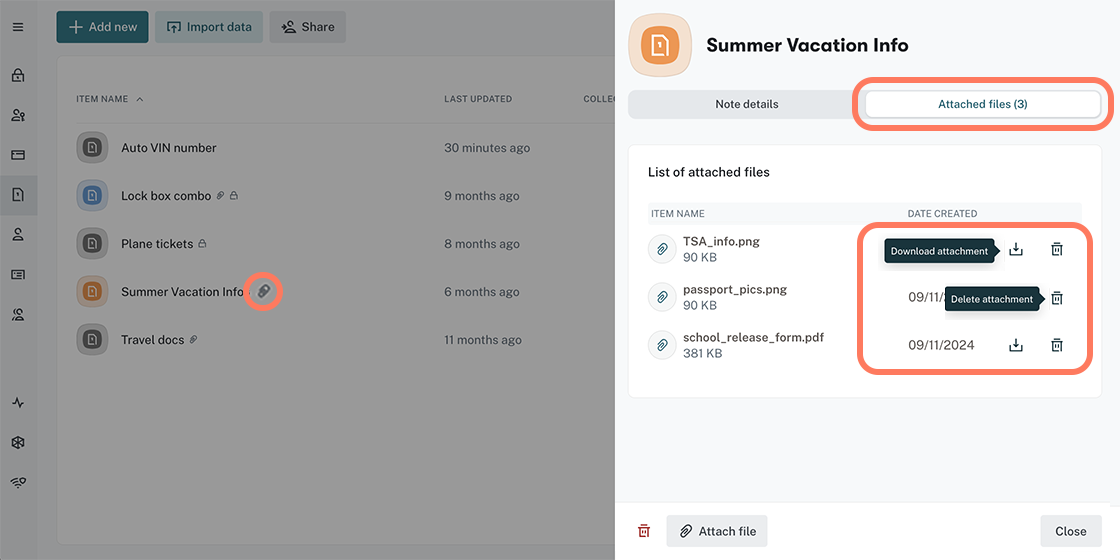Open the padlock logins section in sidebar
Screen dimensions: 1120x560
18,75
